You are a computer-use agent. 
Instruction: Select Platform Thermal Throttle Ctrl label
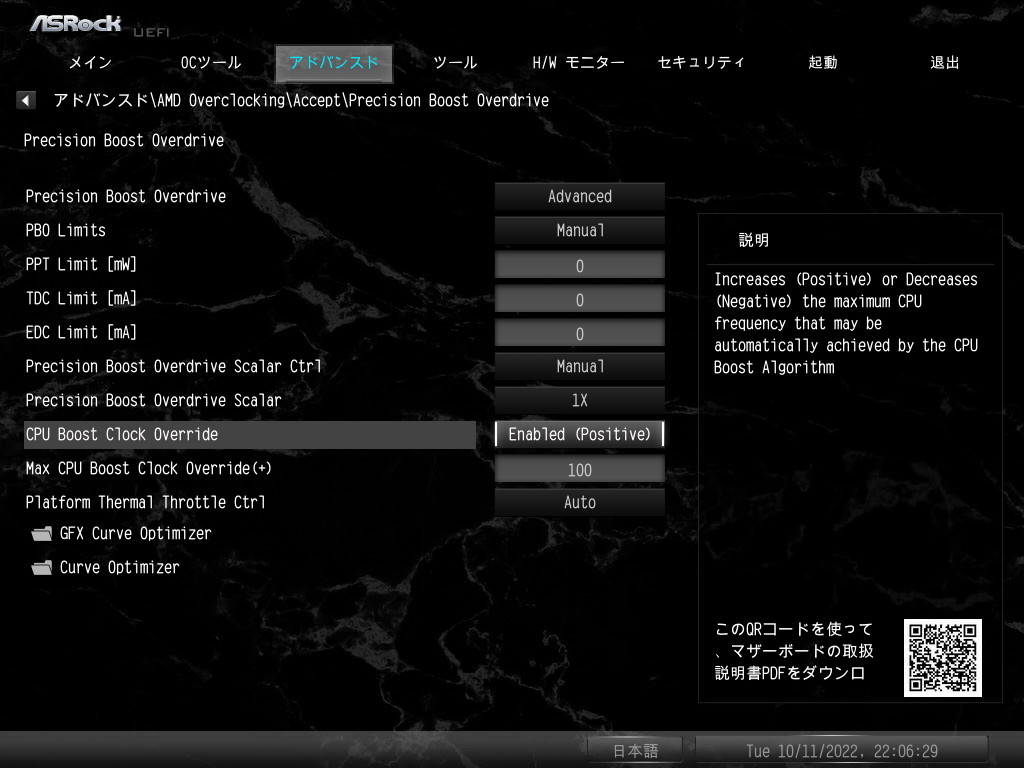(145, 502)
